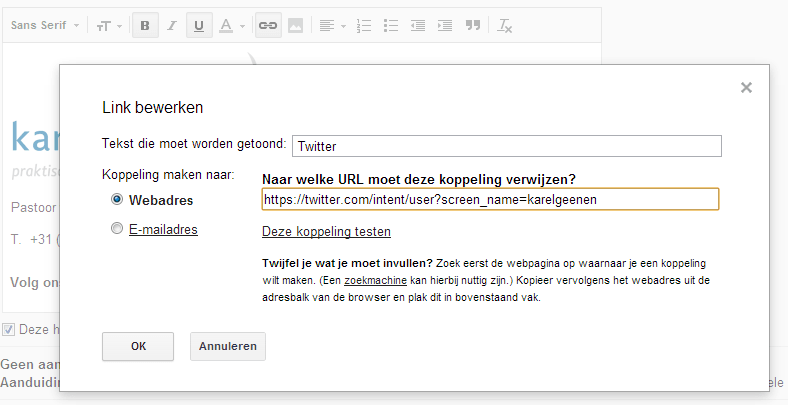Apply blockquote formatting
788x405 pixels.
(x=472, y=26)
